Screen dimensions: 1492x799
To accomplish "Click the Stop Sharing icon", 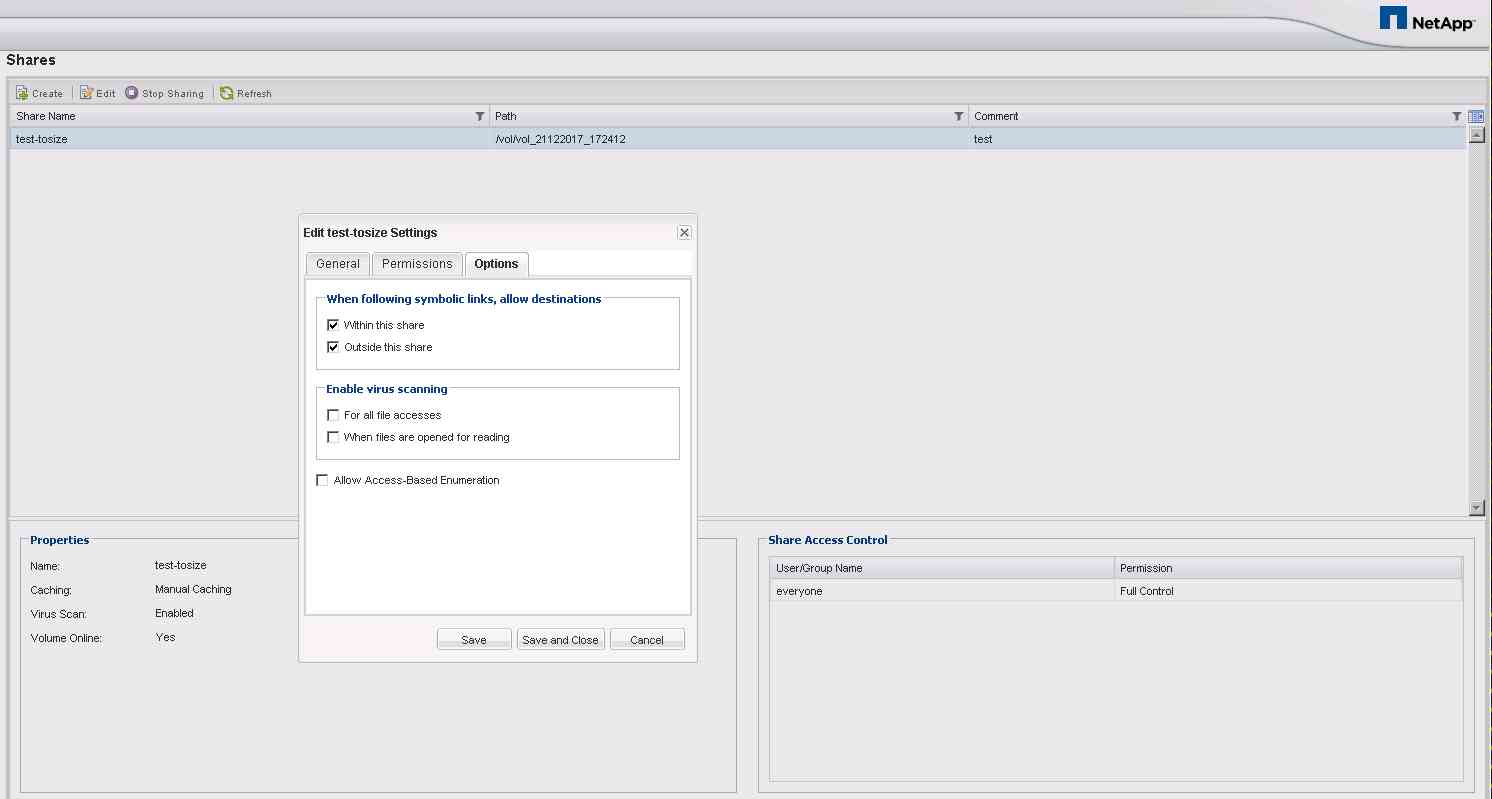I will (131, 93).
